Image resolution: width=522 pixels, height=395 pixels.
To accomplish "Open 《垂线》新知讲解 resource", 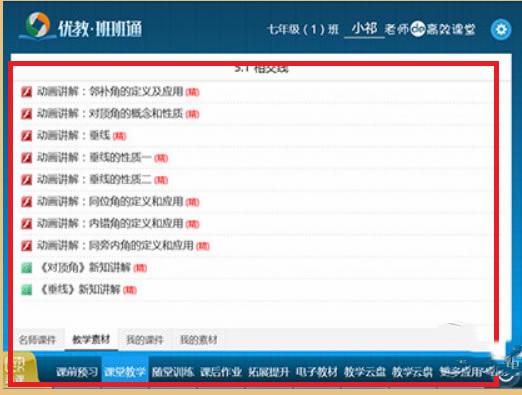I will (79, 290).
